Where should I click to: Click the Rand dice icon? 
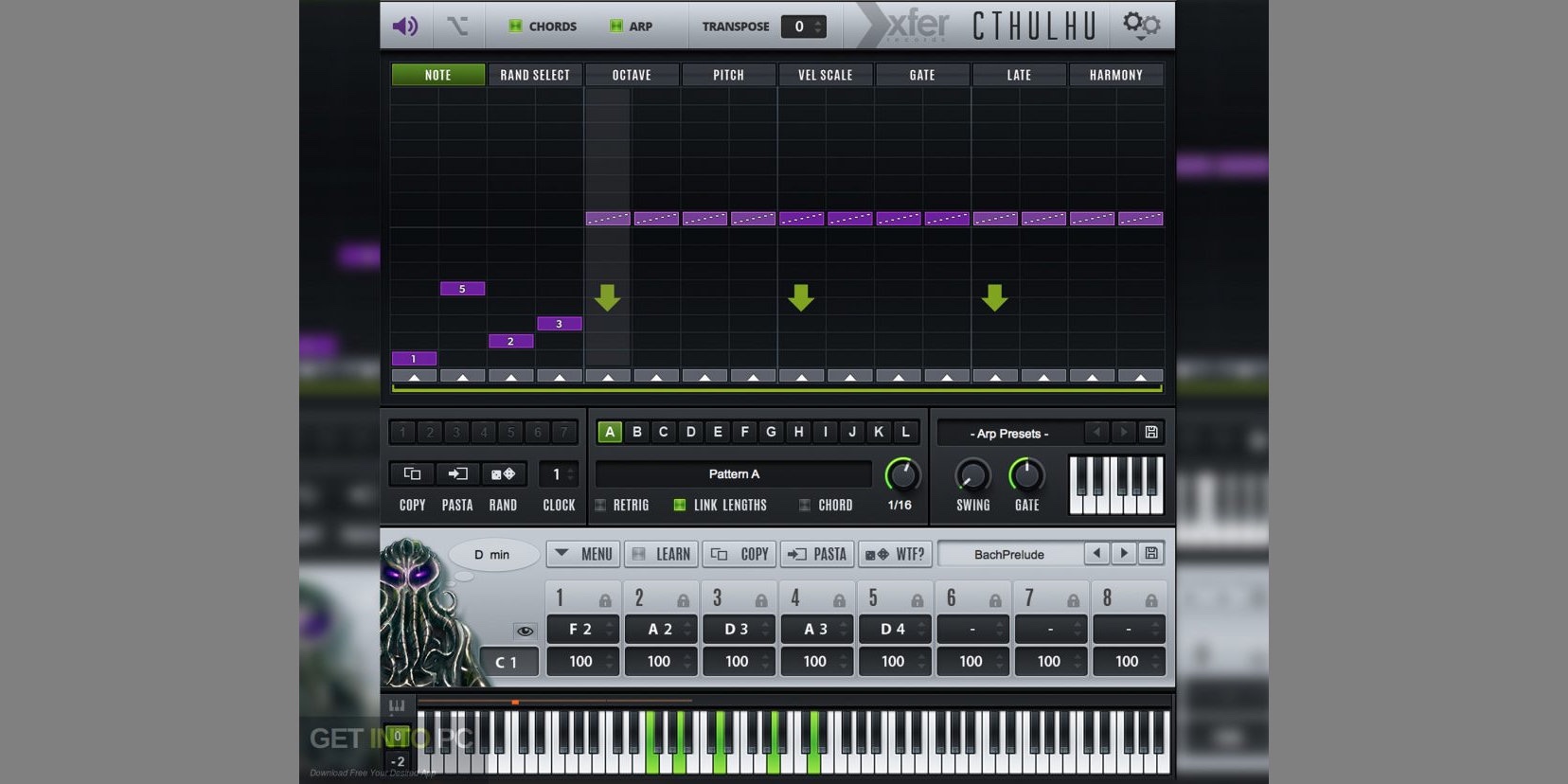[x=503, y=473]
